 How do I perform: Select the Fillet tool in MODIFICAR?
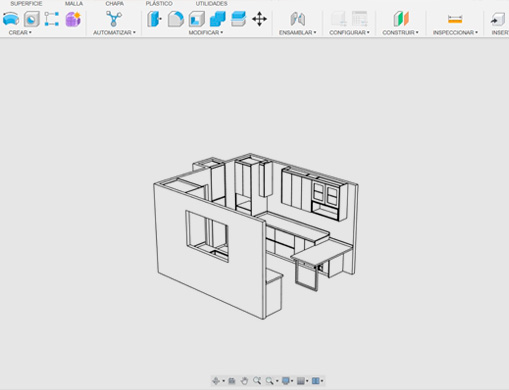pos(175,19)
